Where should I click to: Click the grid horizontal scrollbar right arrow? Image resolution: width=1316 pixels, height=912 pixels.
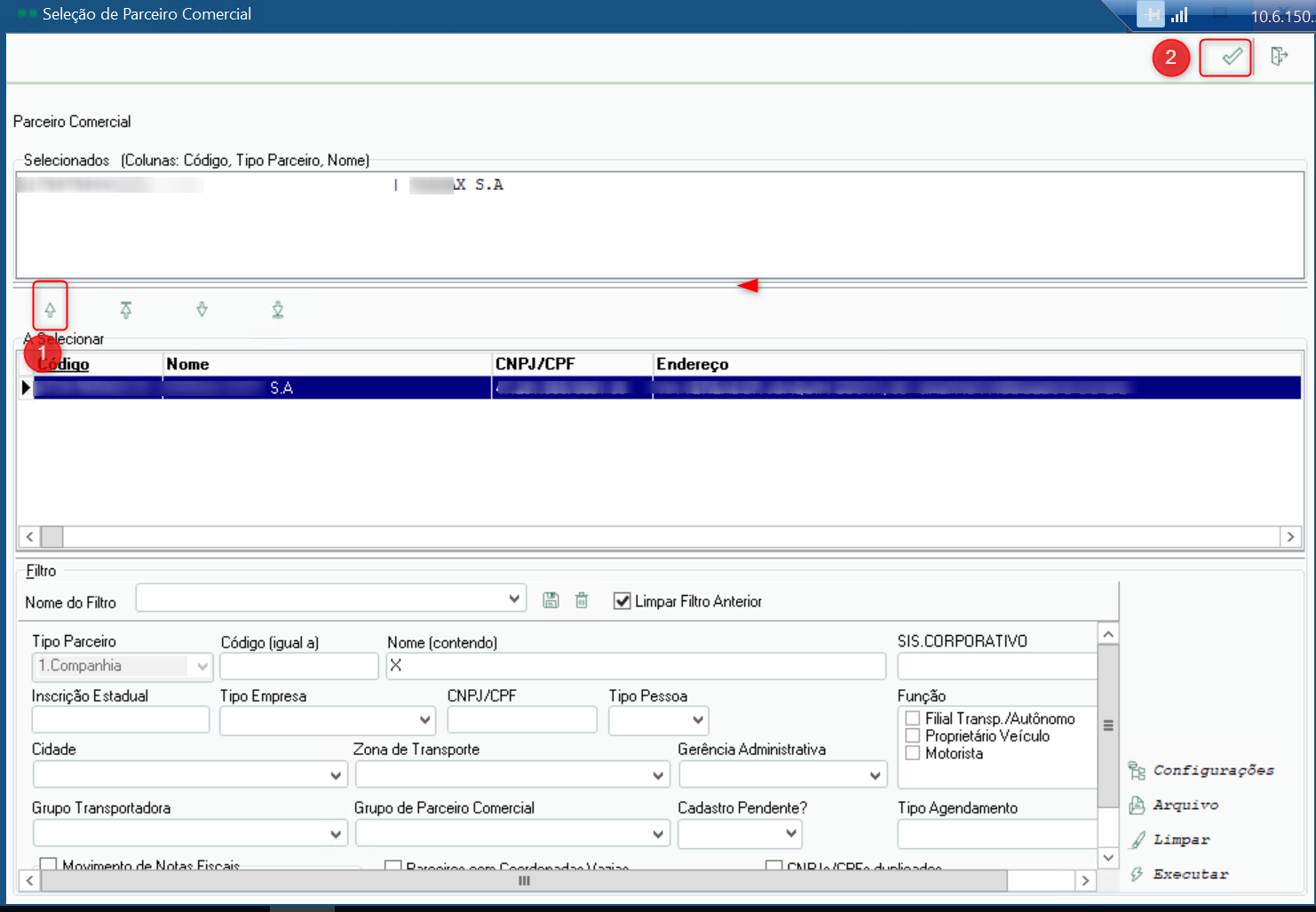click(1290, 536)
